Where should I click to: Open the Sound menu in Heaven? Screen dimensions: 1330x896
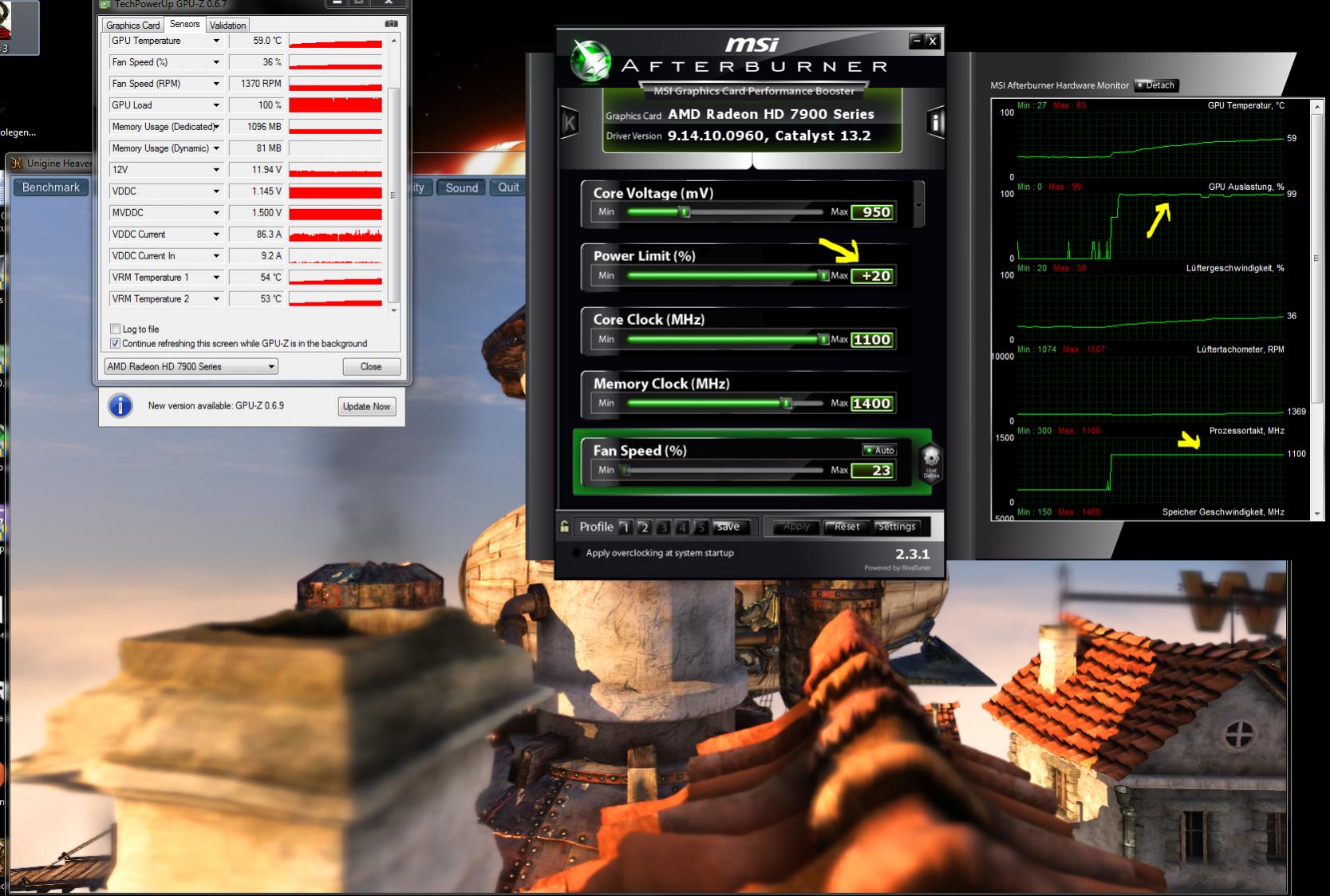pyautogui.click(x=461, y=187)
